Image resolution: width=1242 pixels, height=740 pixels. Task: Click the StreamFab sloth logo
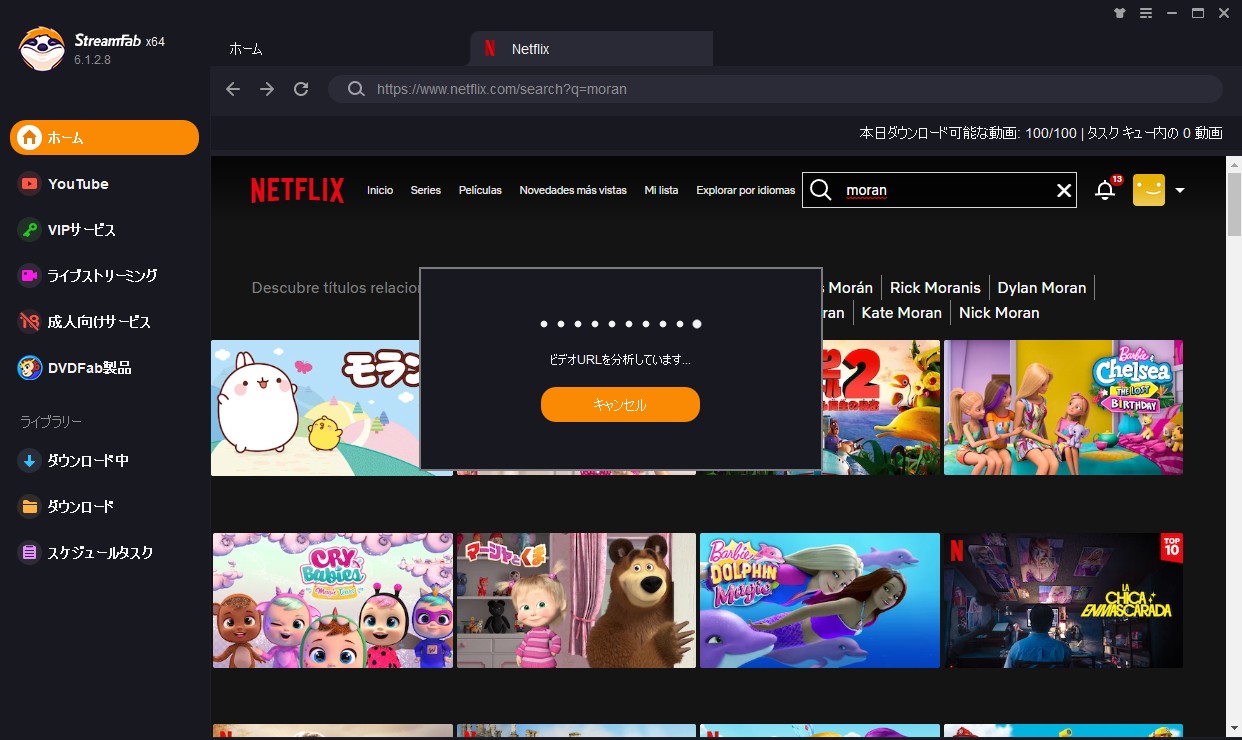point(41,49)
